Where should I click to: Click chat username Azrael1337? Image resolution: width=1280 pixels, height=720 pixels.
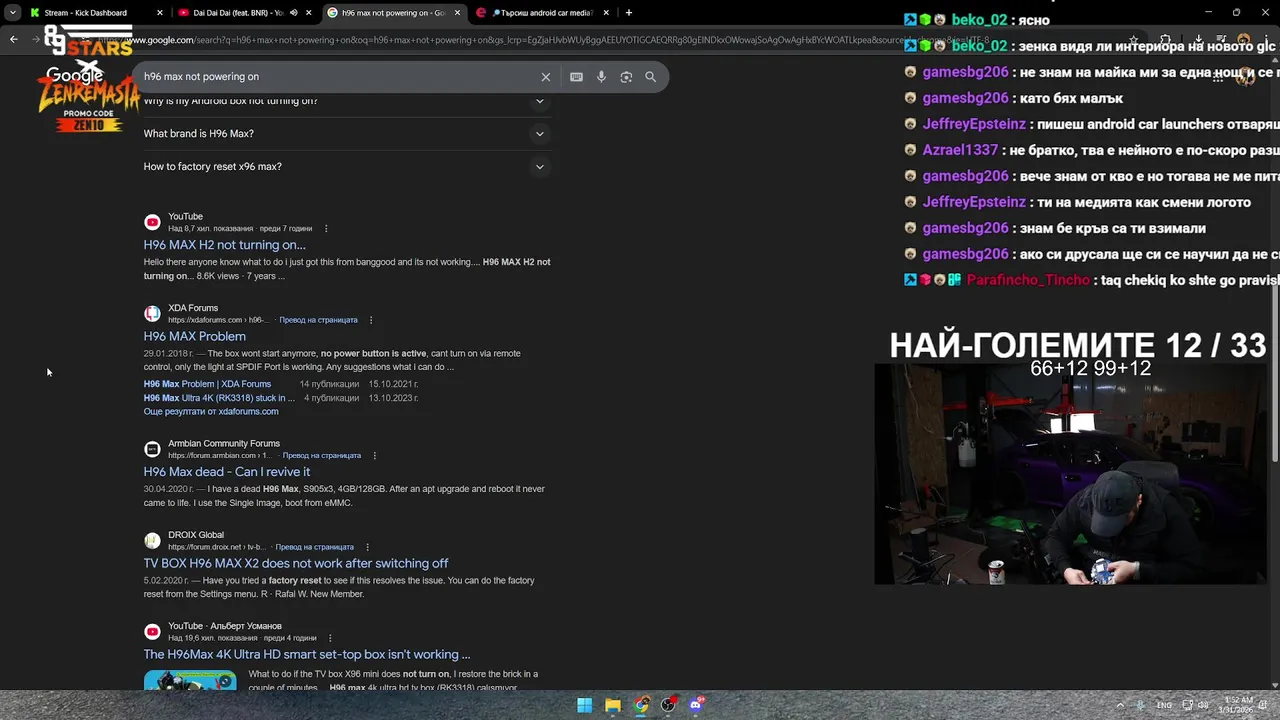tap(960, 150)
